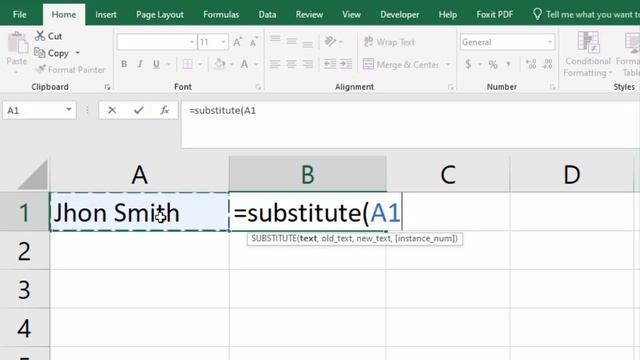Switch to the Insert tab
640x360 pixels.
click(106, 15)
